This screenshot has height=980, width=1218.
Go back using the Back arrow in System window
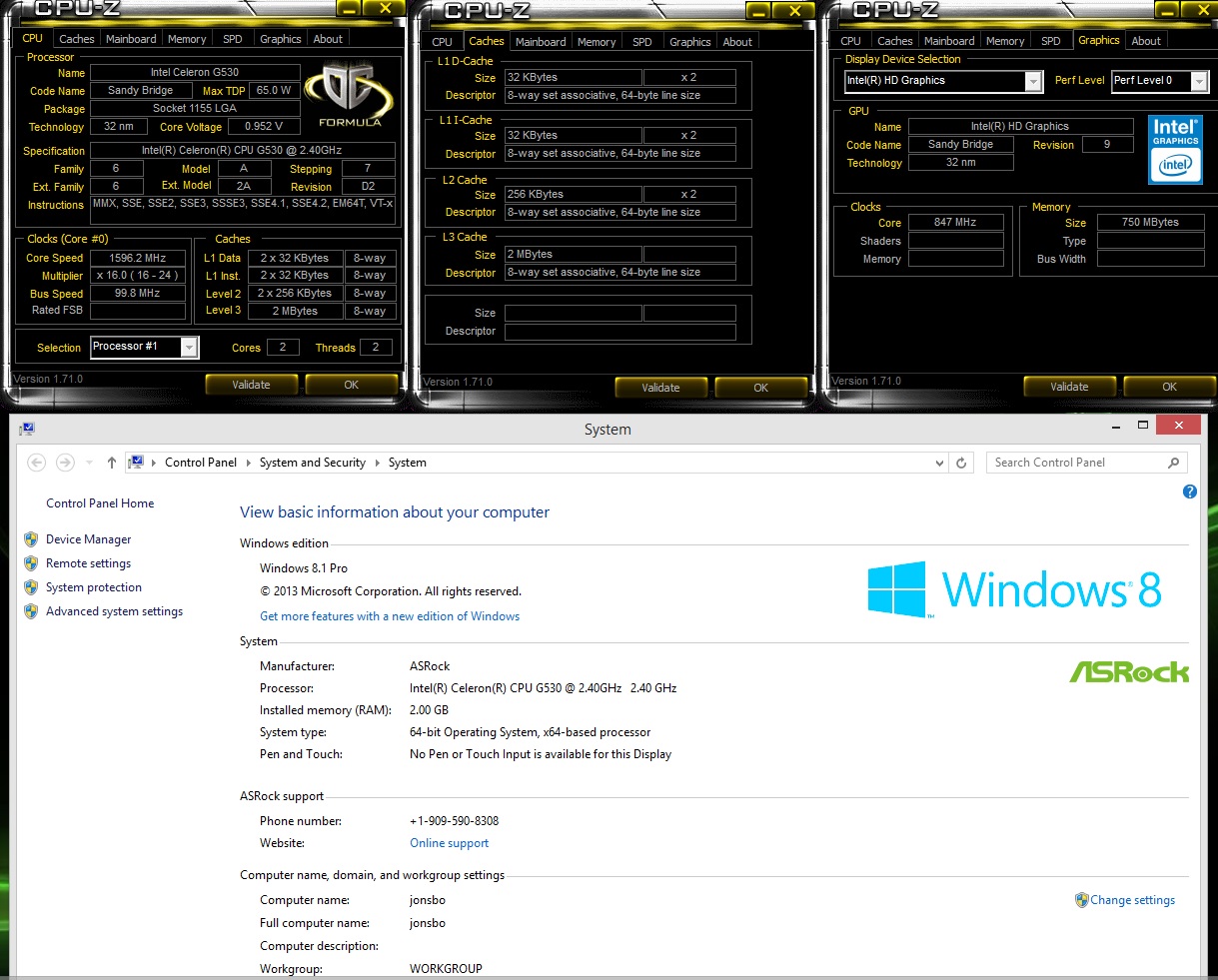(37, 463)
